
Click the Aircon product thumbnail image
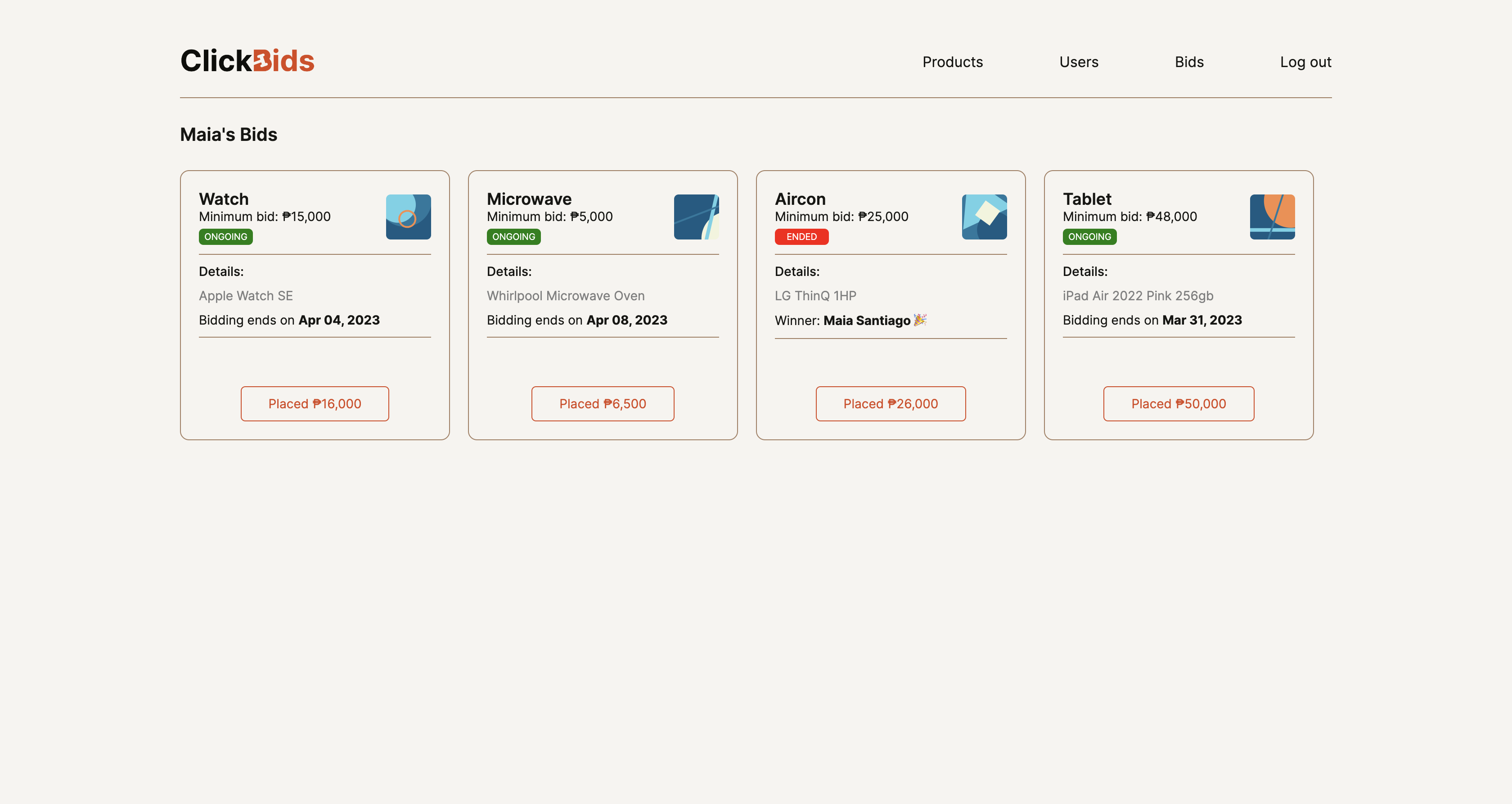pos(984,217)
